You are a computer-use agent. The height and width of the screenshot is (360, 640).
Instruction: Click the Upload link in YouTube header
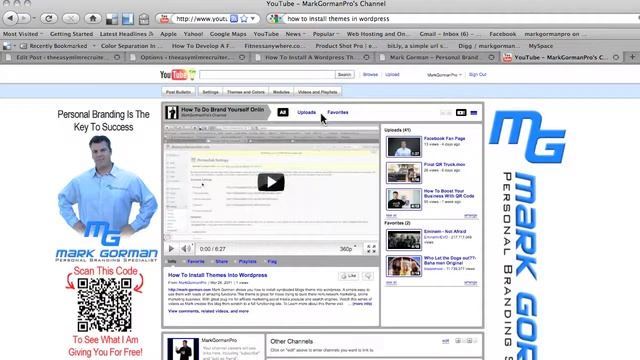point(392,75)
